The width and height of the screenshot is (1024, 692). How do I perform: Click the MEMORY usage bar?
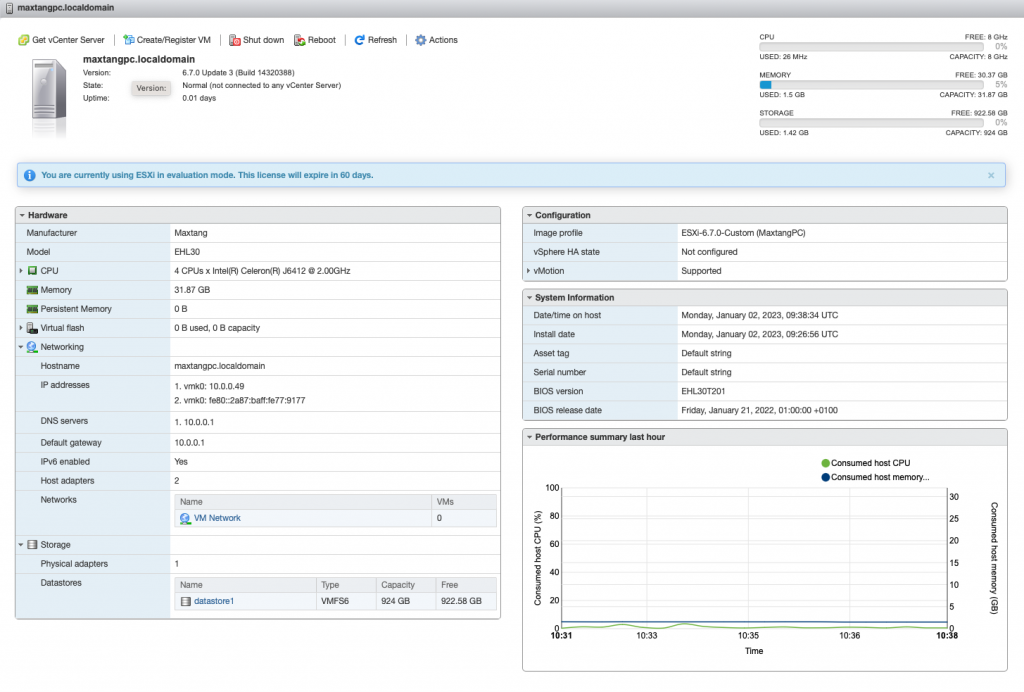(x=871, y=85)
